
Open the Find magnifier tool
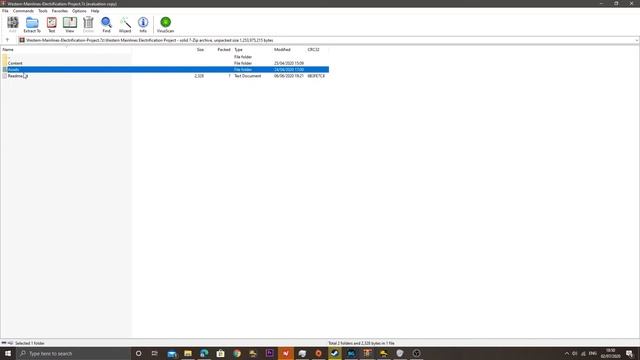click(106, 24)
